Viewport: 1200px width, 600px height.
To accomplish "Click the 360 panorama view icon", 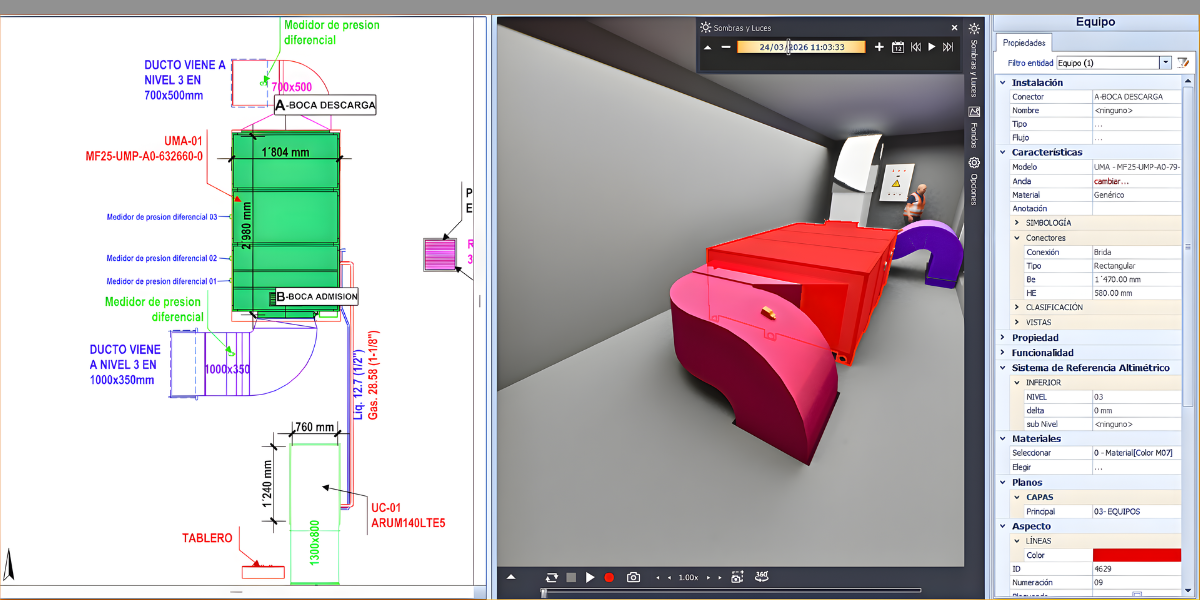I will coord(762,577).
